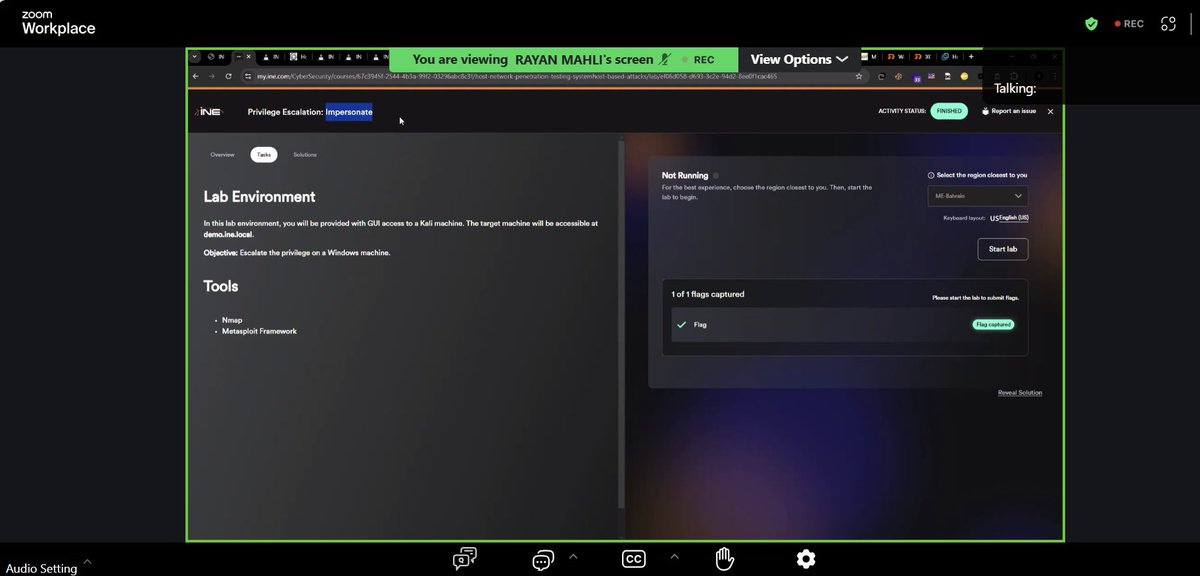Click You are viewing RAYAN MAHLI's screen banner

click(x=563, y=60)
